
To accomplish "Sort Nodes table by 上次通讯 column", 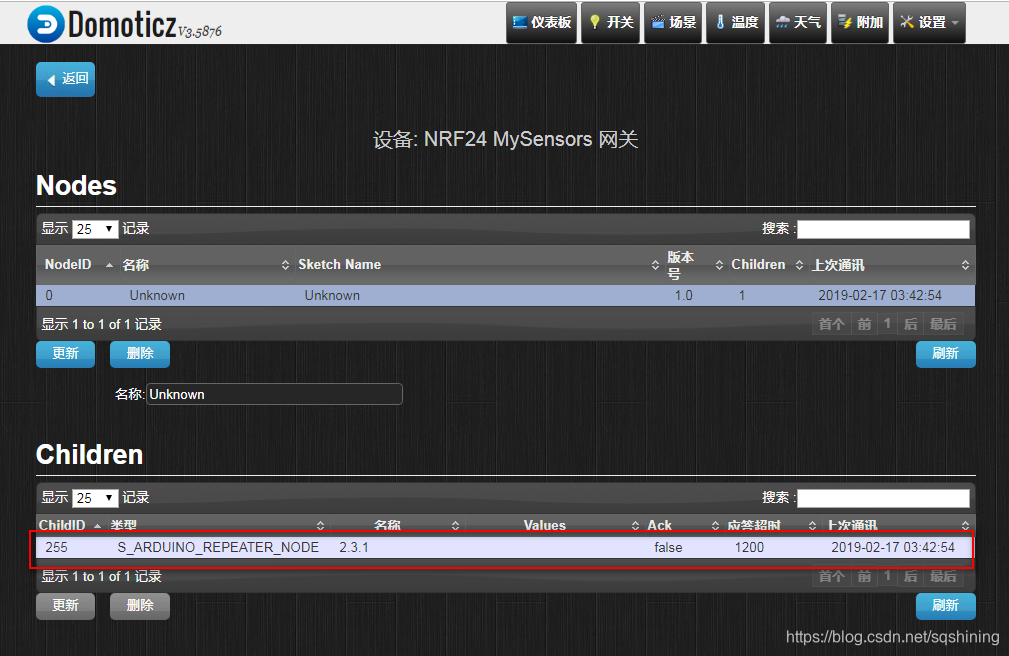I will [891, 265].
